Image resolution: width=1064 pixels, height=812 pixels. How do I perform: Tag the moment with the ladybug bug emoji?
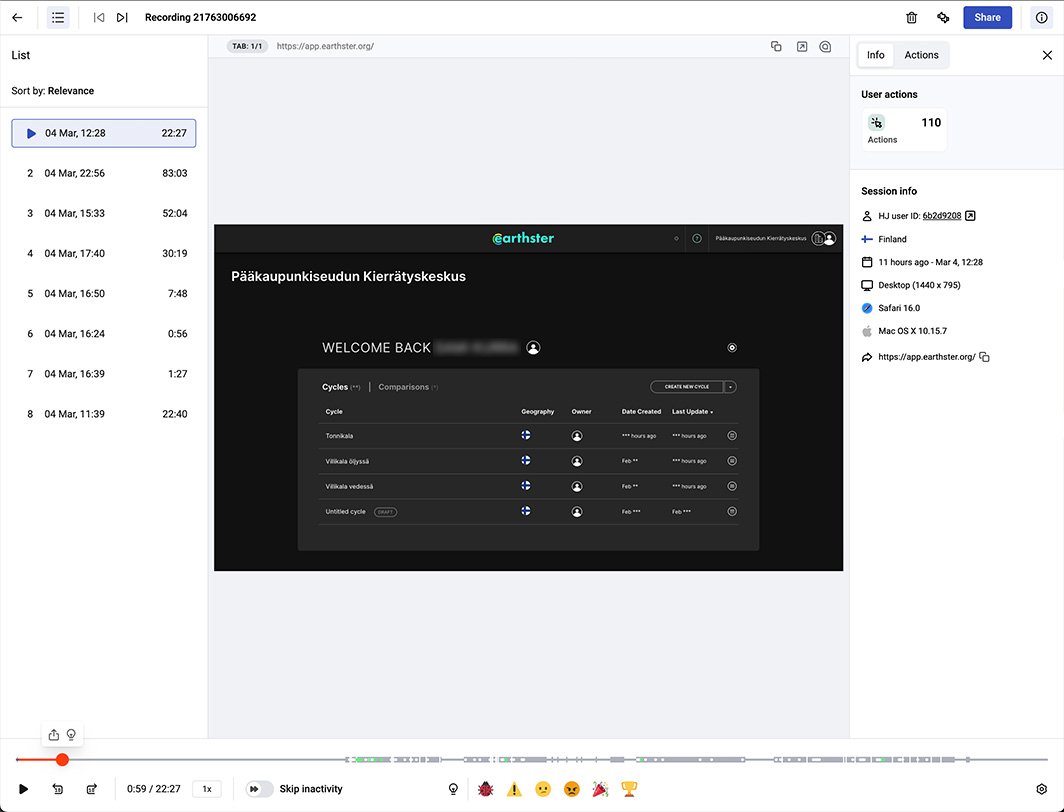pos(485,789)
